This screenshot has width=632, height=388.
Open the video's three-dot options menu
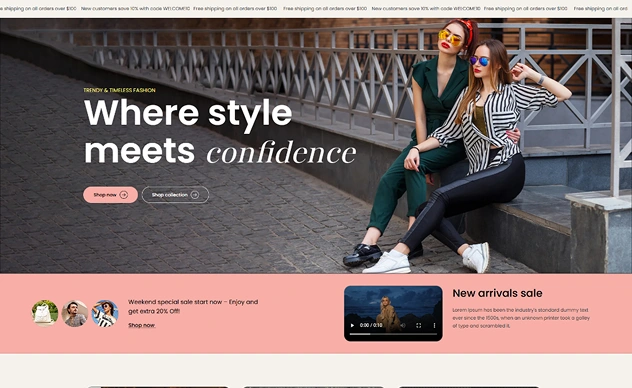434,325
